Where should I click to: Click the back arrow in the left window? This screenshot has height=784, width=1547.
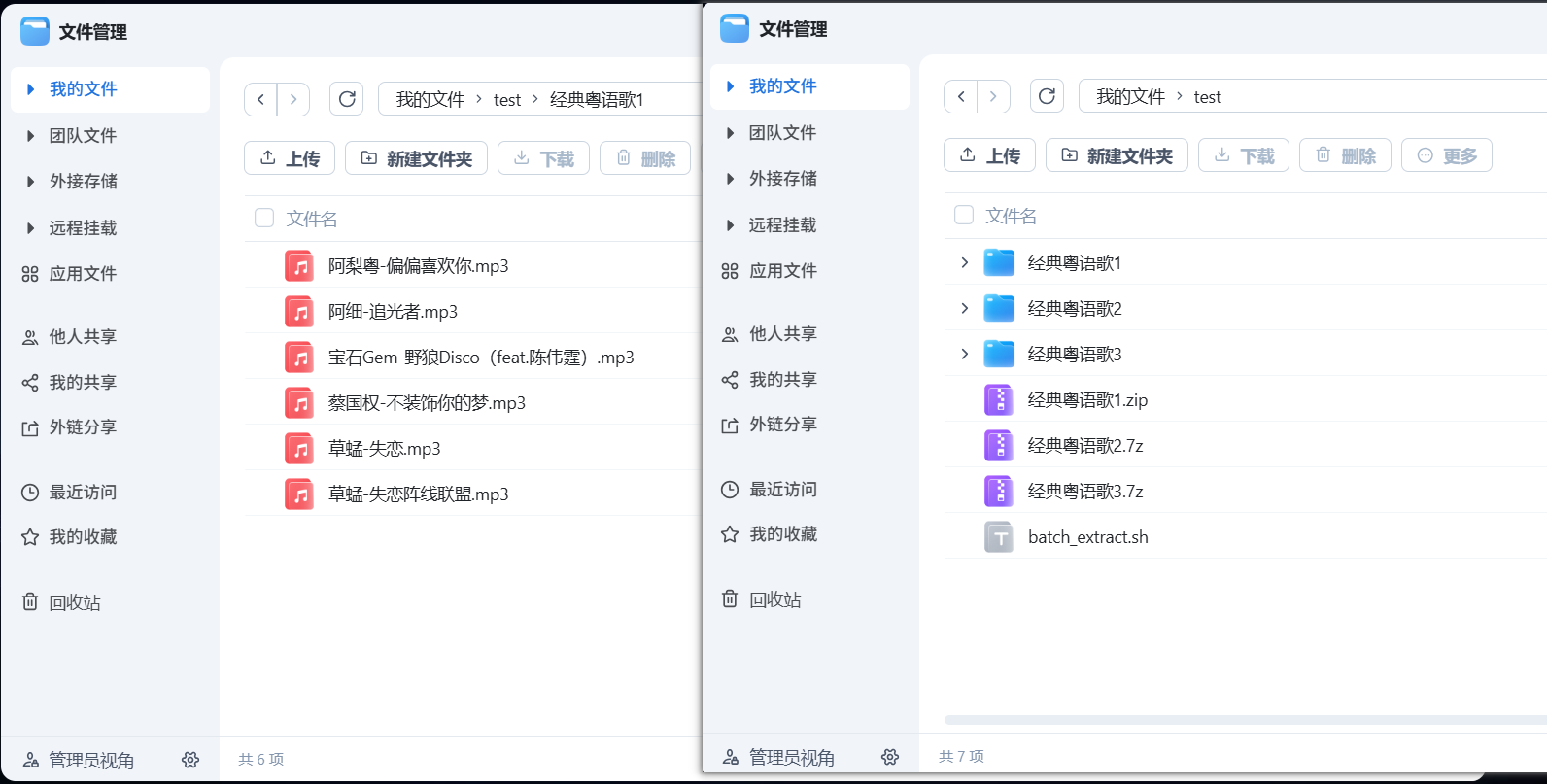260,99
